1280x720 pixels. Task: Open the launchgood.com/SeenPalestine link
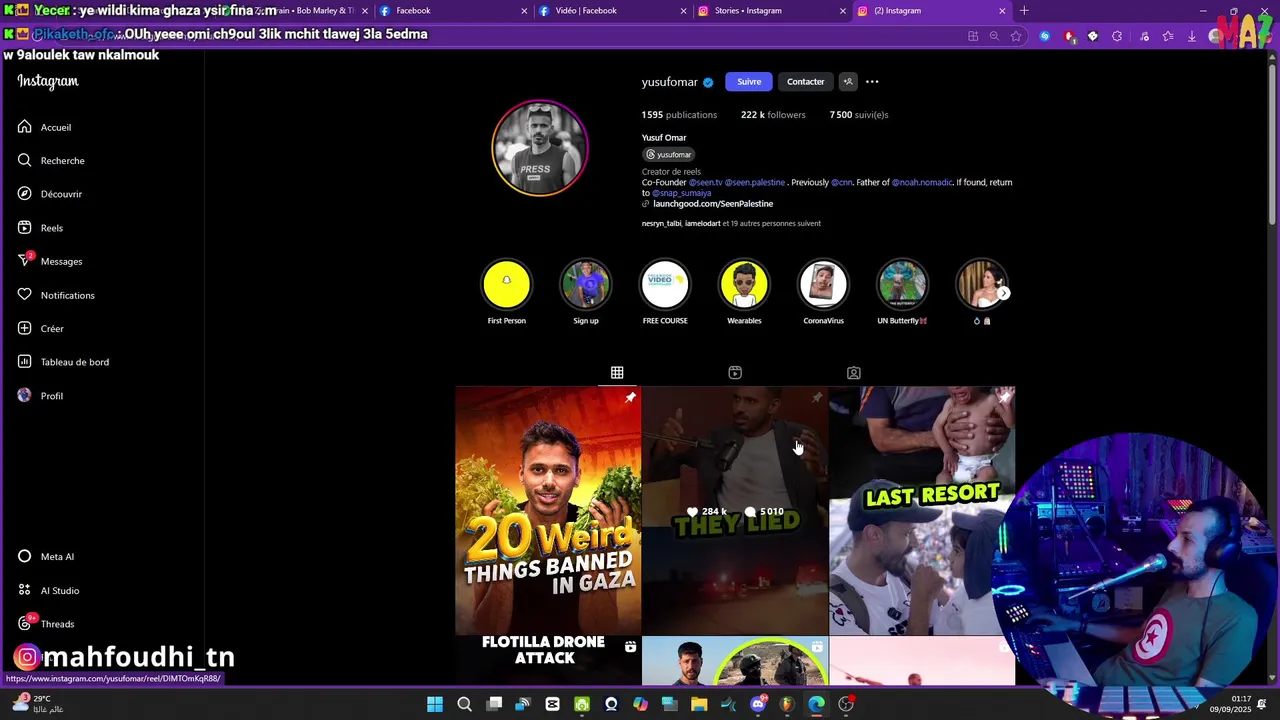(x=713, y=204)
